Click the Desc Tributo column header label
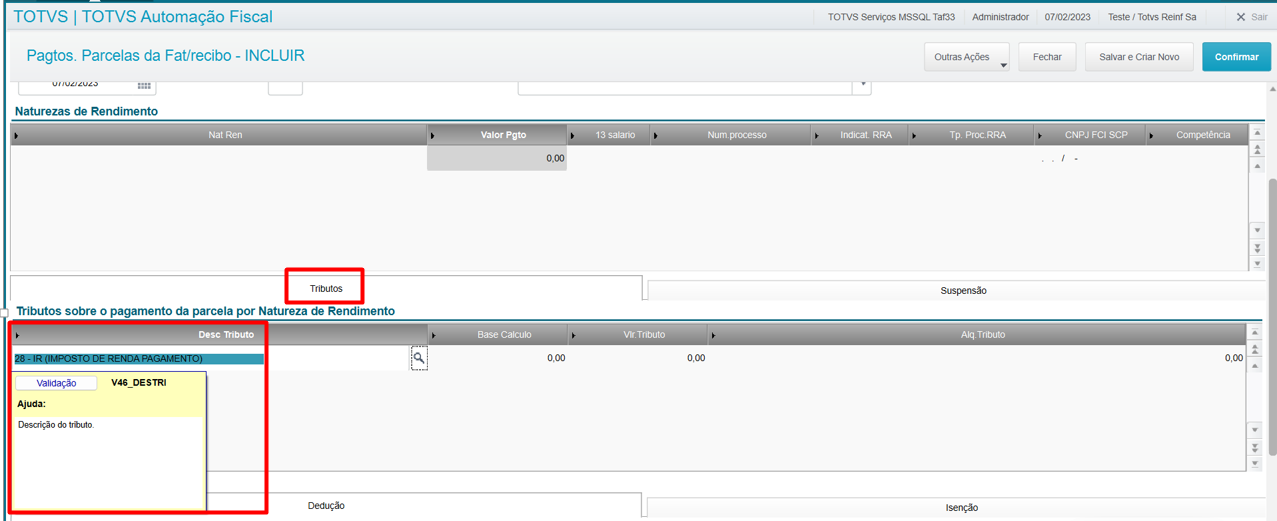The width and height of the screenshot is (1277, 521). (x=226, y=335)
